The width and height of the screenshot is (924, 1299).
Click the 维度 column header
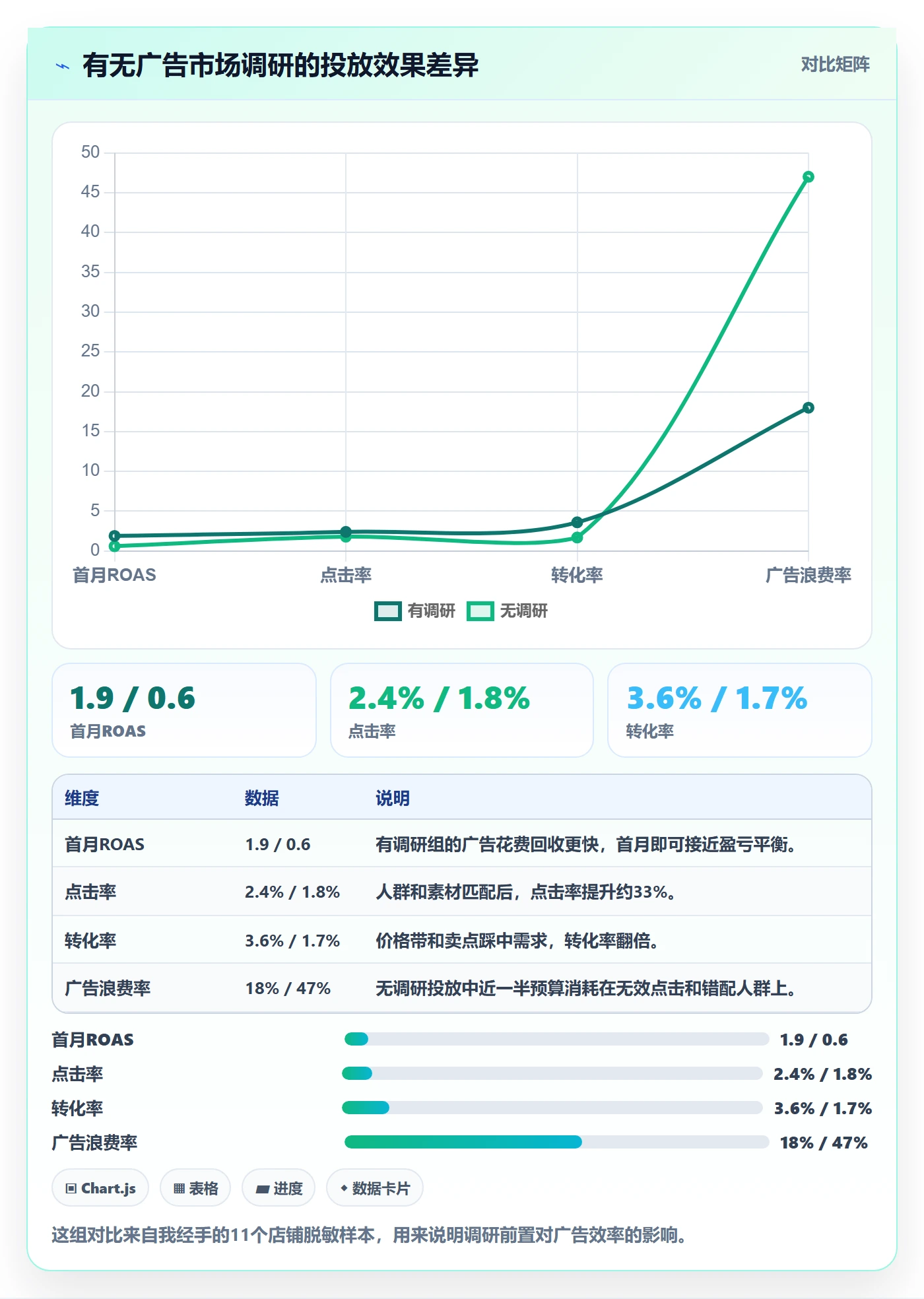pyautogui.click(x=82, y=798)
